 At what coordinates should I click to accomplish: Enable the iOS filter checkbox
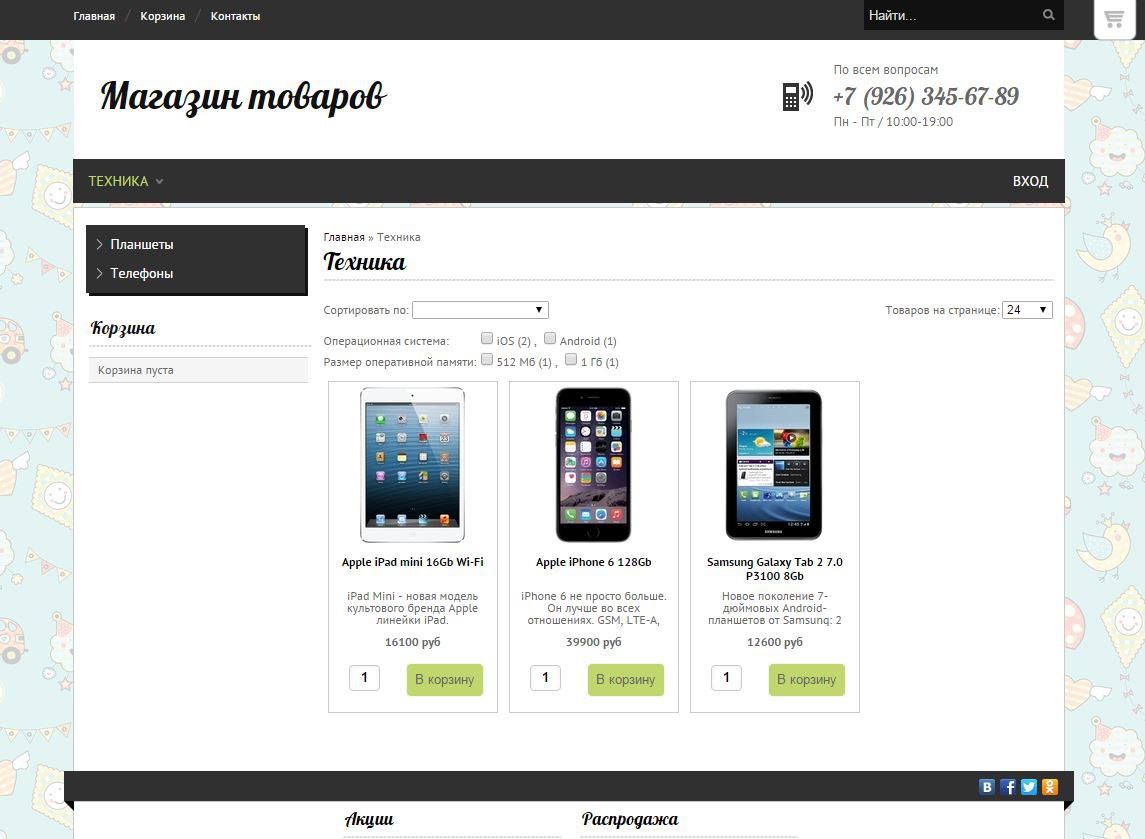487,338
